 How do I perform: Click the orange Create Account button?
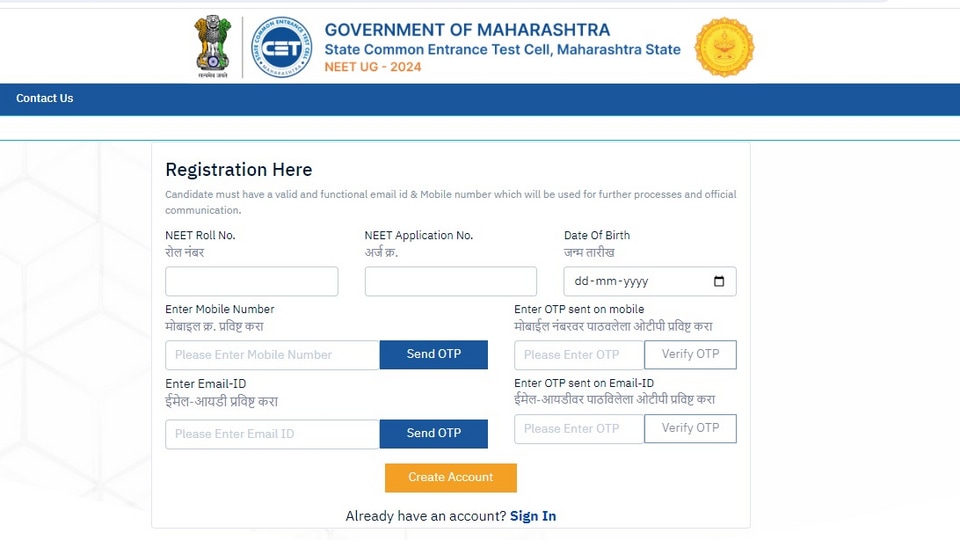pos(451,478)
